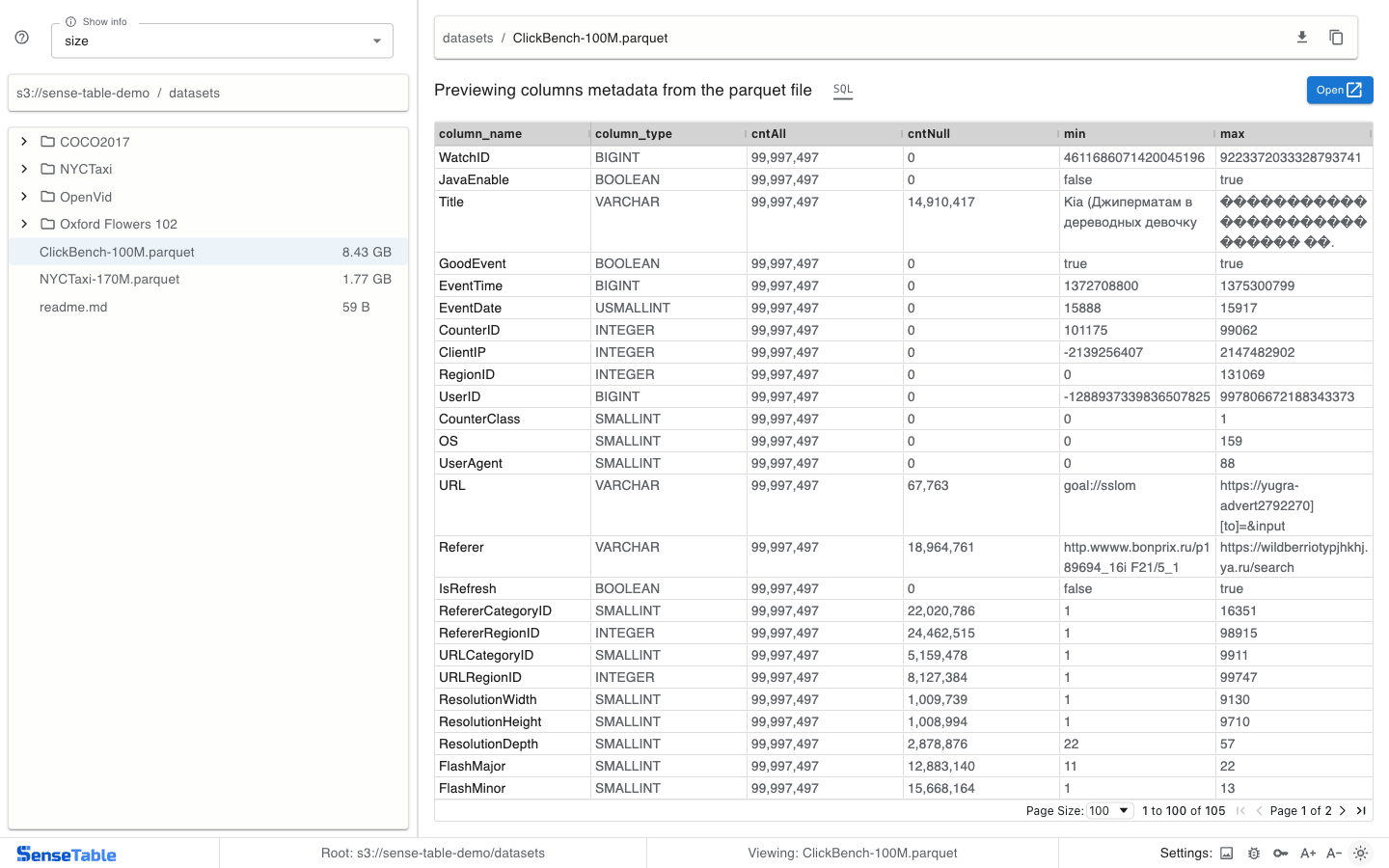Click the key credentials icon
The height and width of the screenshot is (868, 1389).
coord(1281,854)
